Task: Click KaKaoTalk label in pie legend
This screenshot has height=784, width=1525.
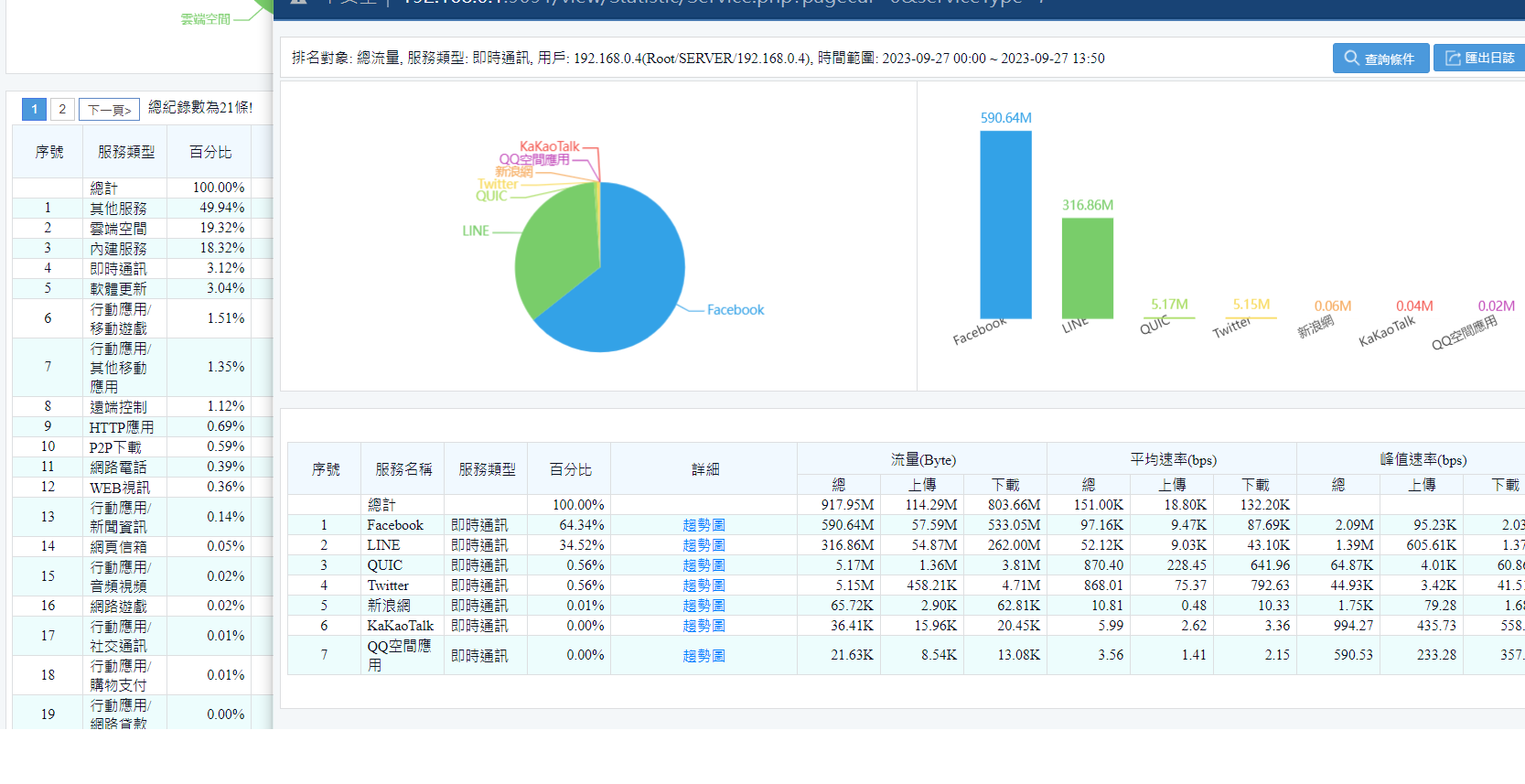Action: click(549, 146)
